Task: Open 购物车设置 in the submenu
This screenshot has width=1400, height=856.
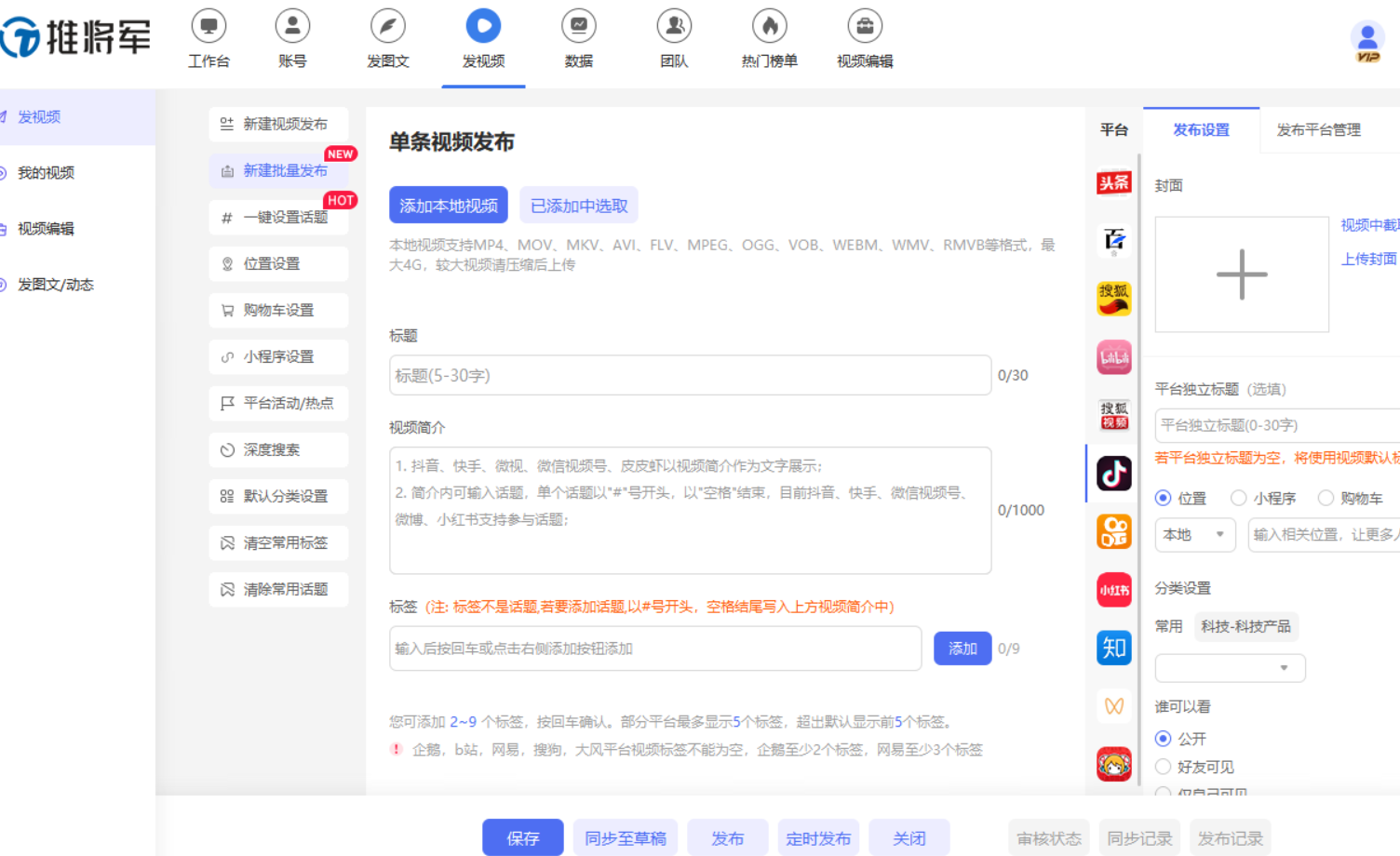Action: pyautogui.click(x=278, y=310)
